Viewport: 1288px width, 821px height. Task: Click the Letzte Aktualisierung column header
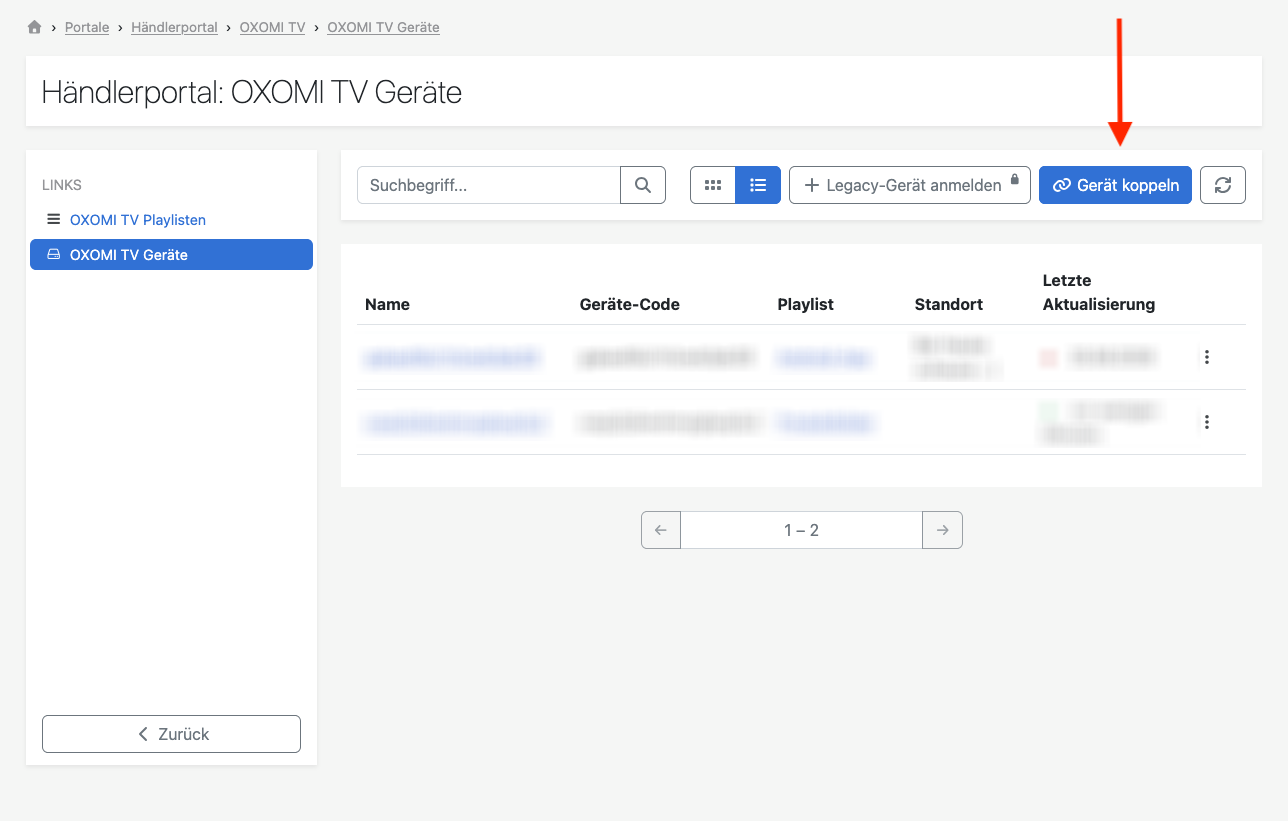coord(1099,292)
